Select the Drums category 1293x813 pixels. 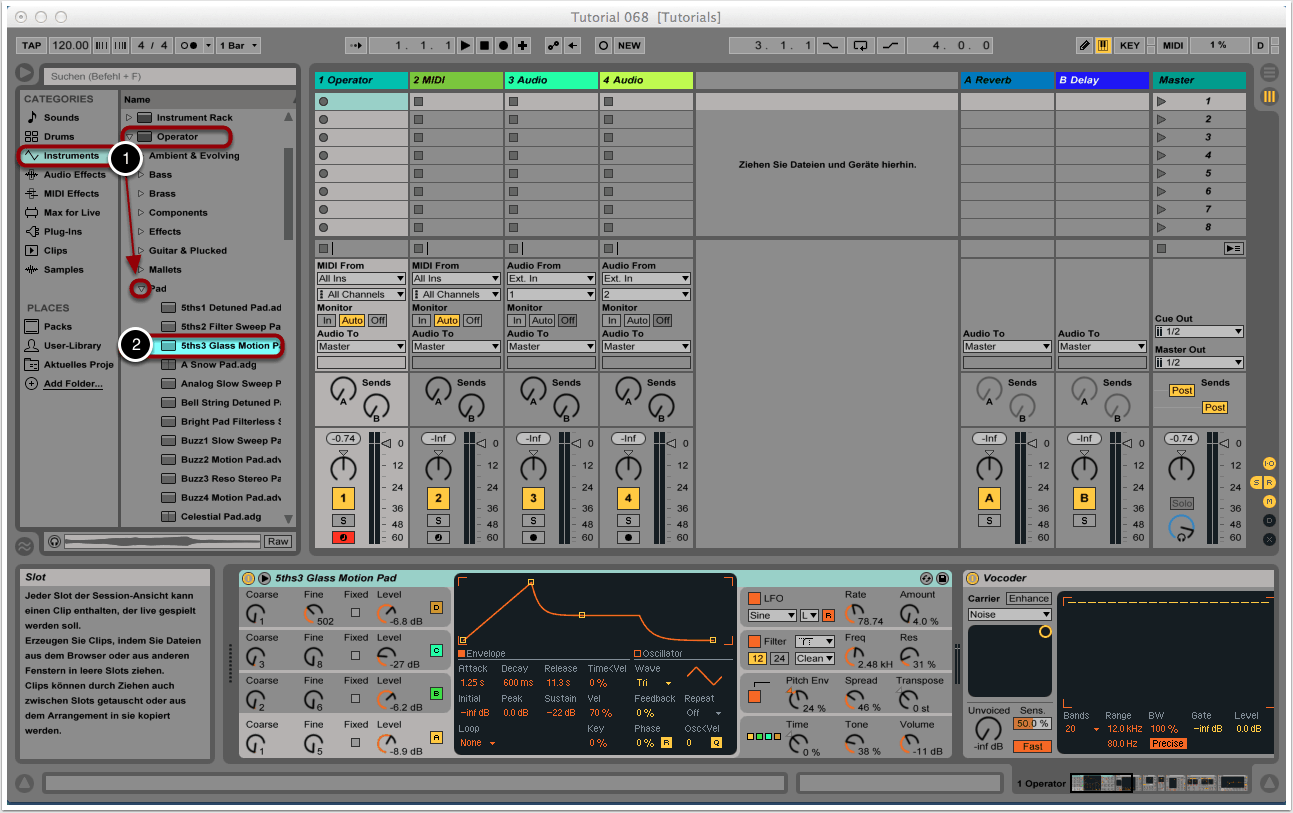coord(58,137)
